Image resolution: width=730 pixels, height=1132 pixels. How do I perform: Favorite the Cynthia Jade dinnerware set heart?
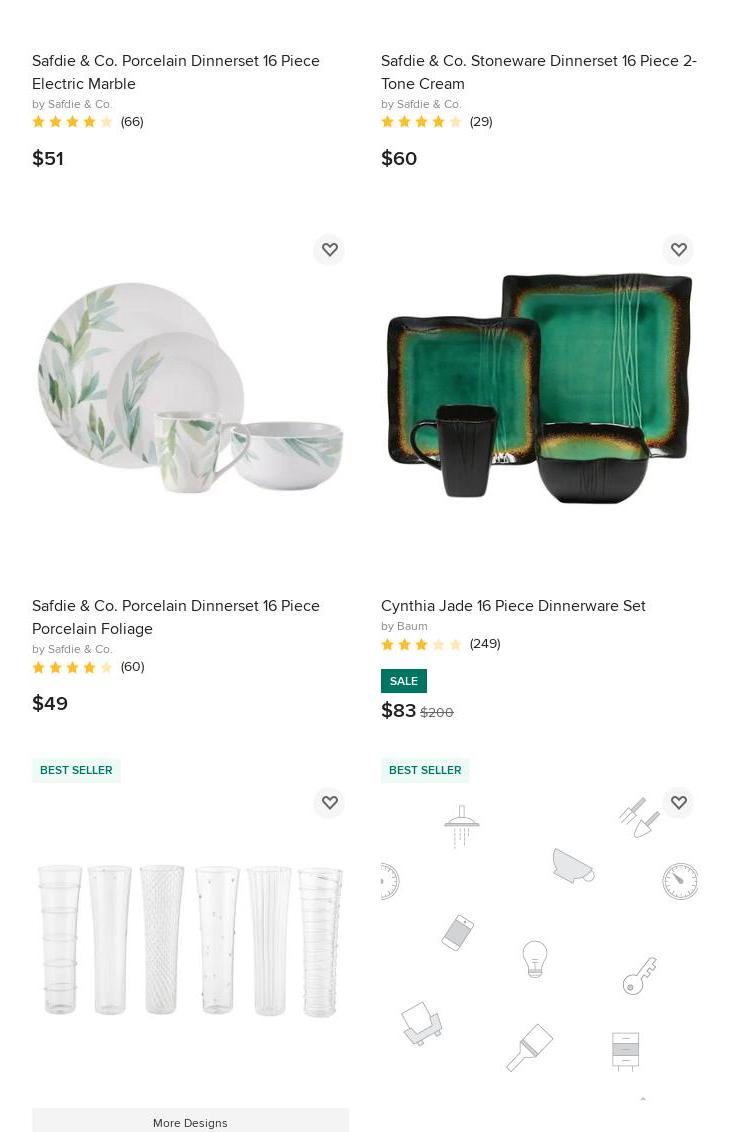pos(679,250)
